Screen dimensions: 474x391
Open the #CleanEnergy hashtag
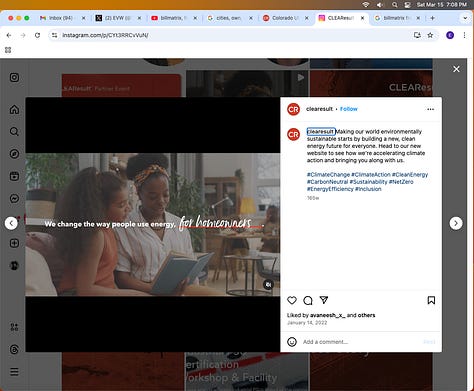[410, 174]
